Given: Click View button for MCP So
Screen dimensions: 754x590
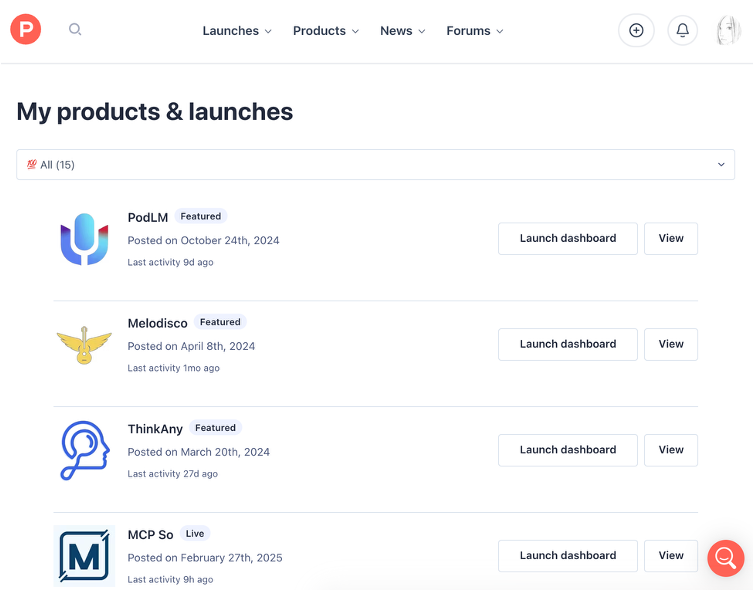Looking at the screenshot, I should [x=671, y=556].
